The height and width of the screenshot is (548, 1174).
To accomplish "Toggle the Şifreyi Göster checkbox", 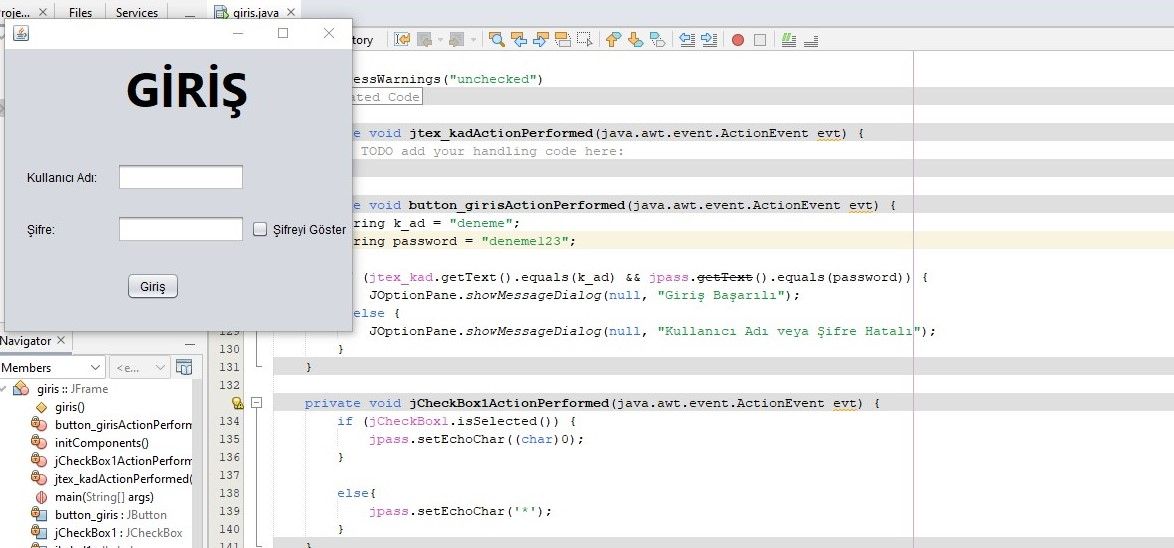I will [260, 229].
